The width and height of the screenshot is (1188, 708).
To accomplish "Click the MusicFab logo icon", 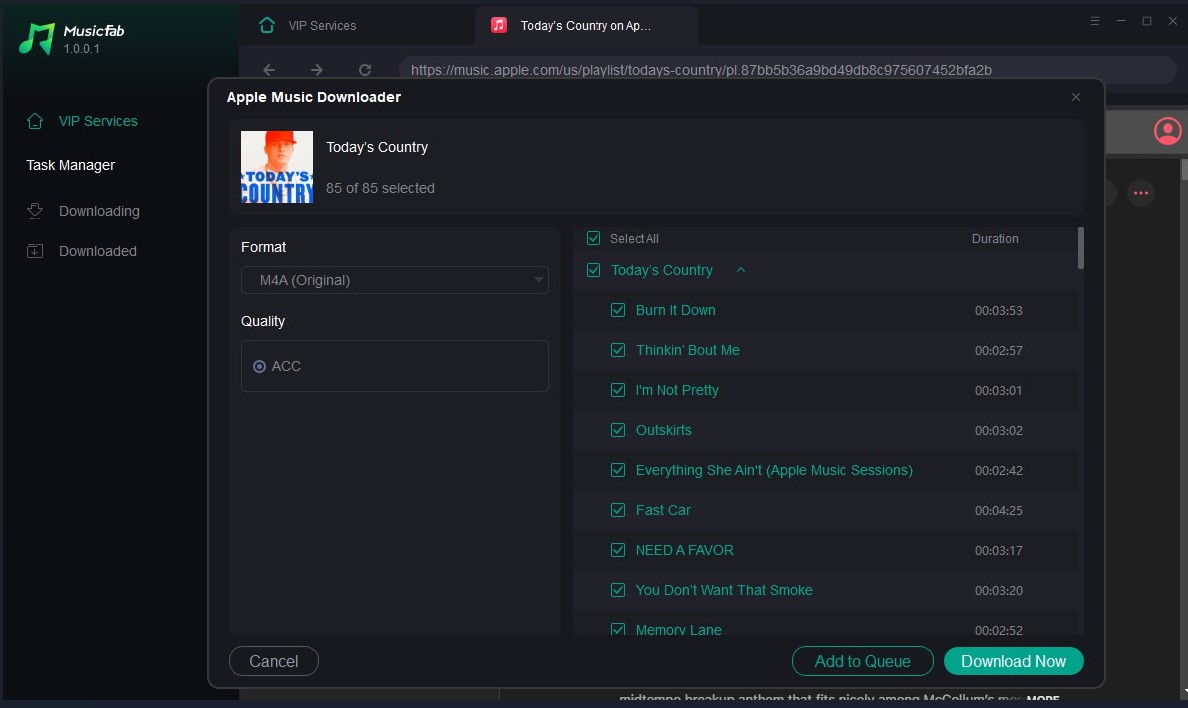I will [36, 38].
